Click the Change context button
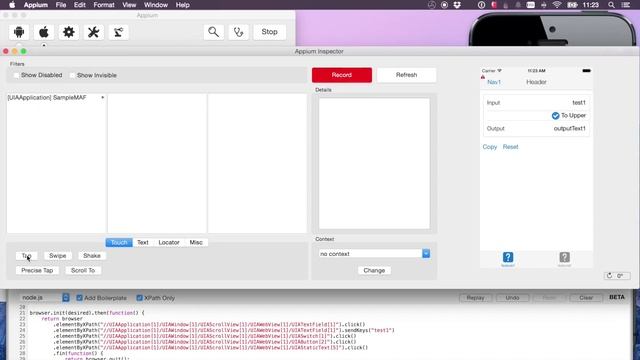This screenshot has height=360, width=640. [x=374, y=270]
